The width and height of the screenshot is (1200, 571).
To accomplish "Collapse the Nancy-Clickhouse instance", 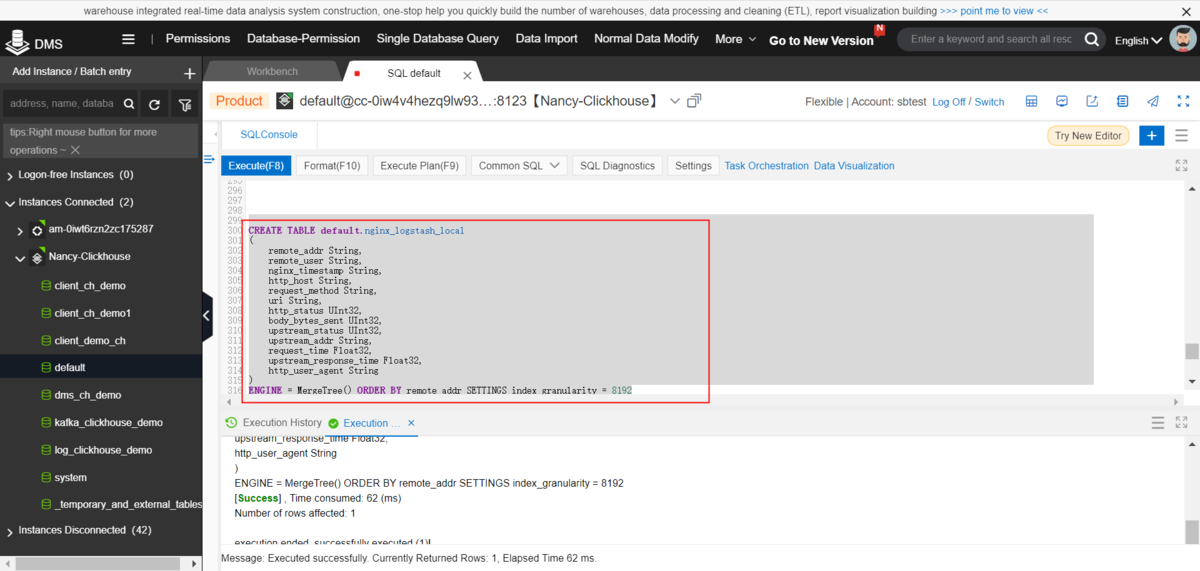I will coord(21,257).
